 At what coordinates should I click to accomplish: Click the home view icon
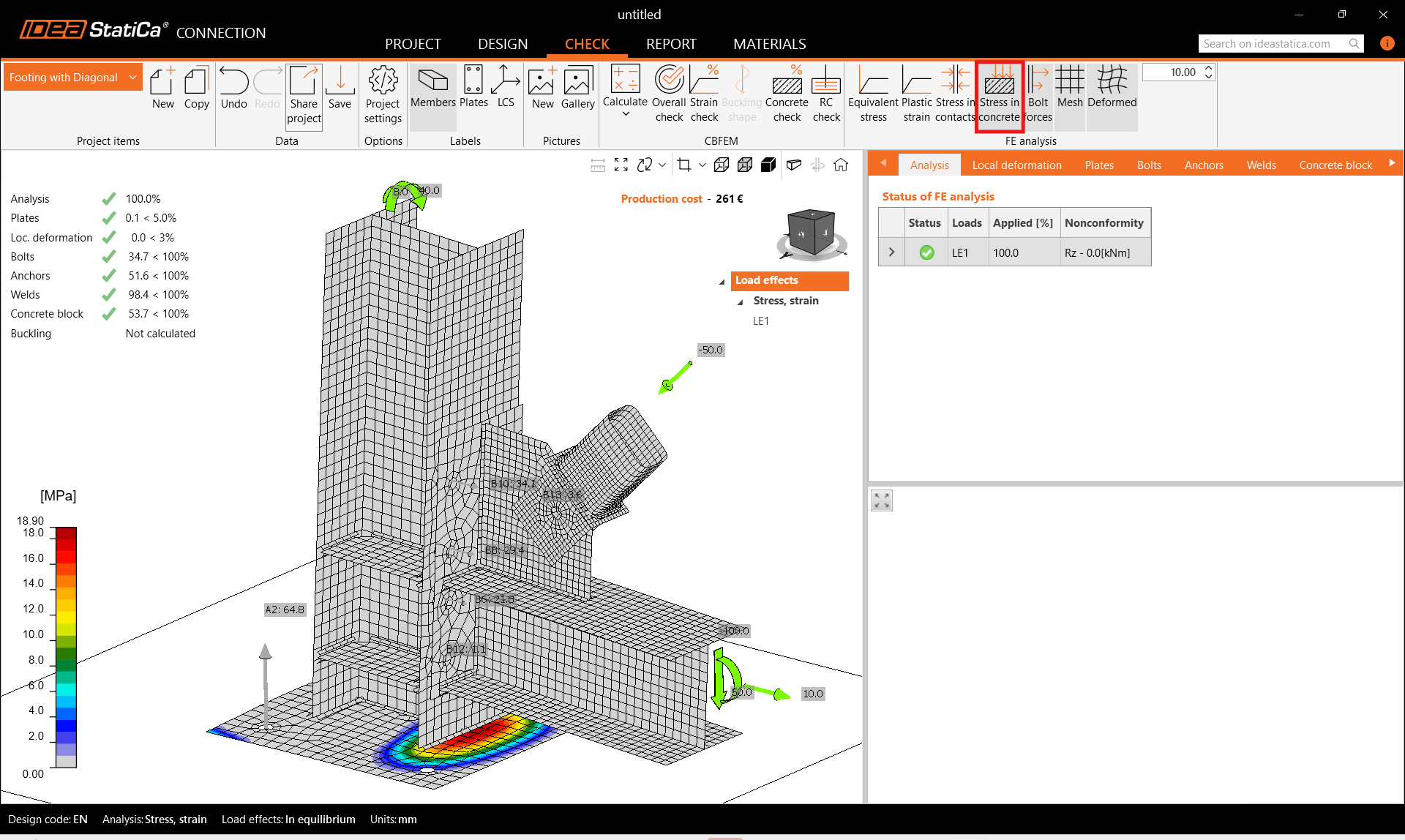click(841, 165)
